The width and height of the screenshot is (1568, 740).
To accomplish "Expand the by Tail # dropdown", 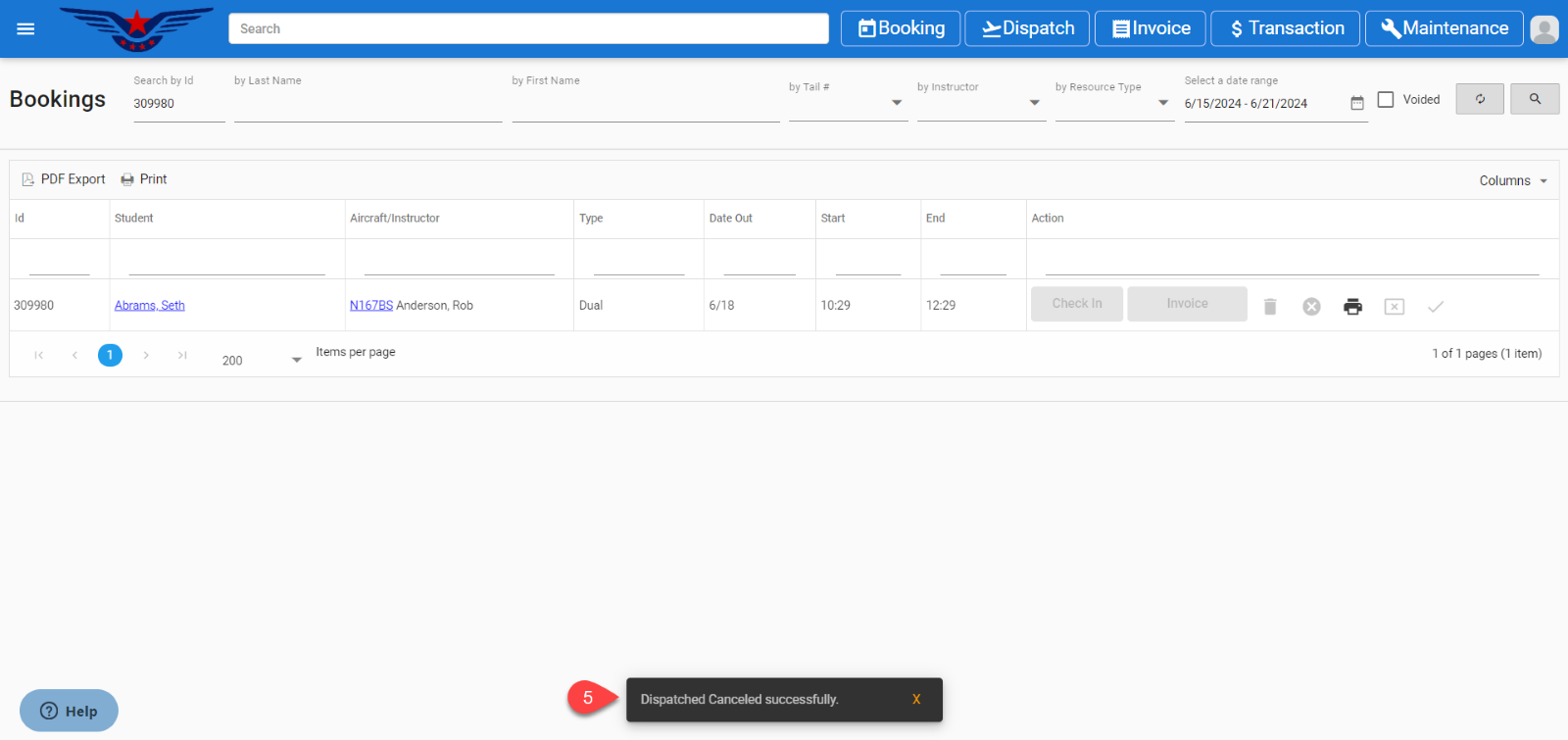I will [896, 103].
